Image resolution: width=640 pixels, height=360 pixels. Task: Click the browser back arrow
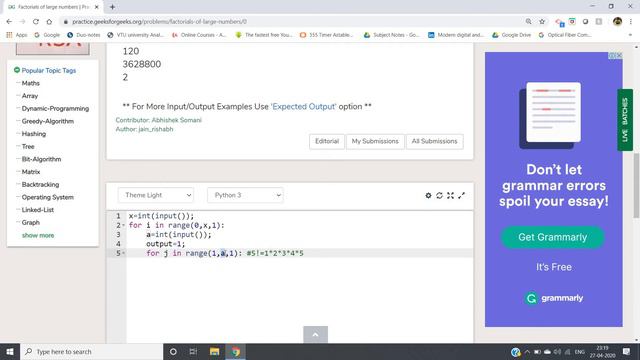(x=9, y=22)
